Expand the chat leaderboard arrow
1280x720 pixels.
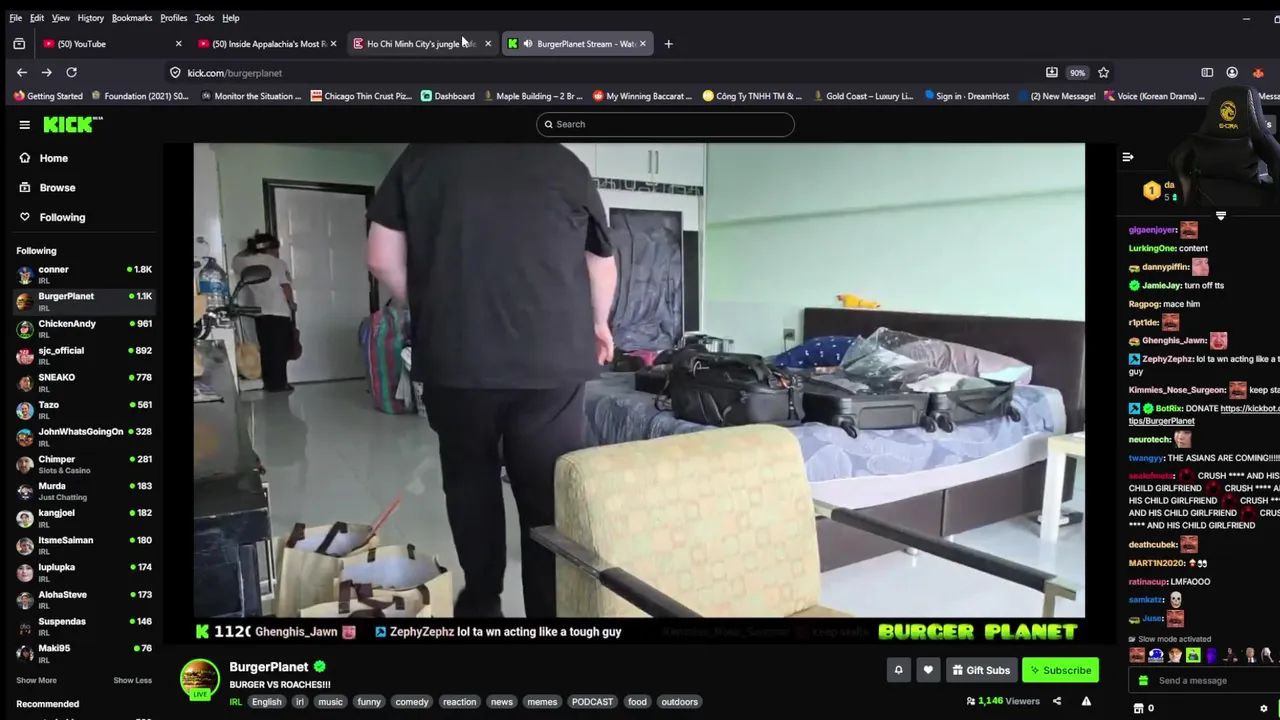[1221, 215]
